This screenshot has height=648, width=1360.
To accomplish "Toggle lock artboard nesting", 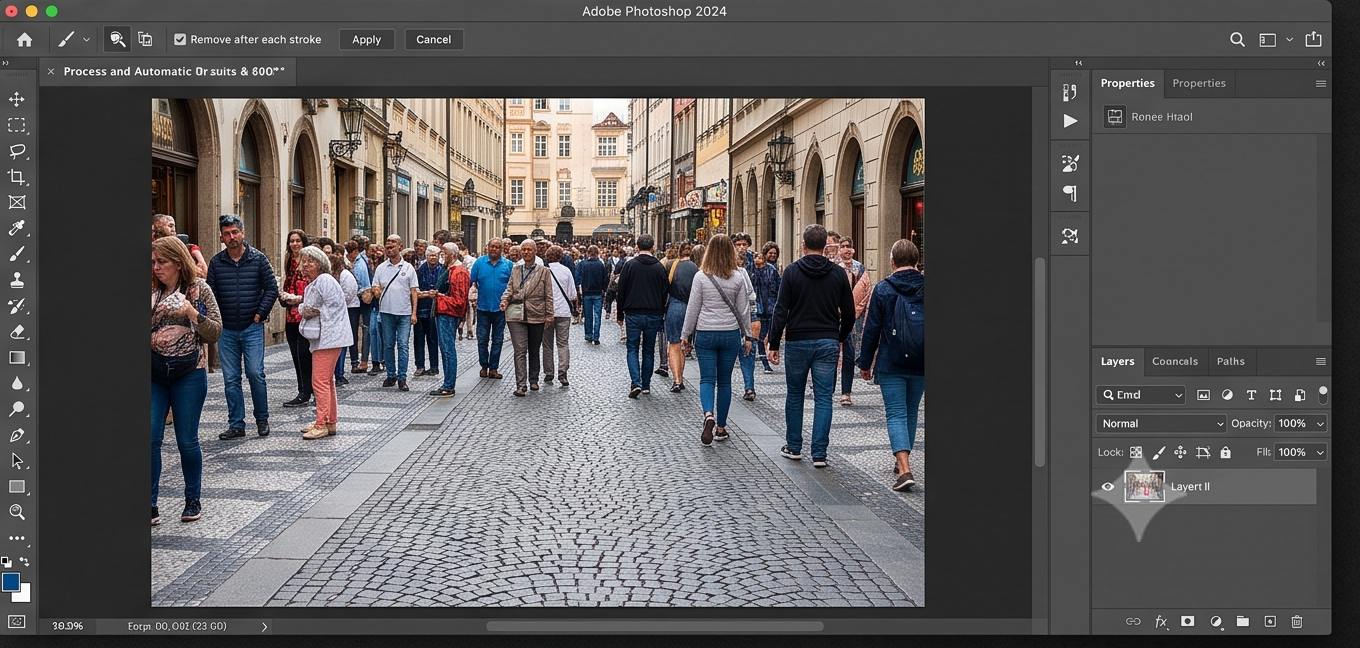I will tap(1203, 452).
